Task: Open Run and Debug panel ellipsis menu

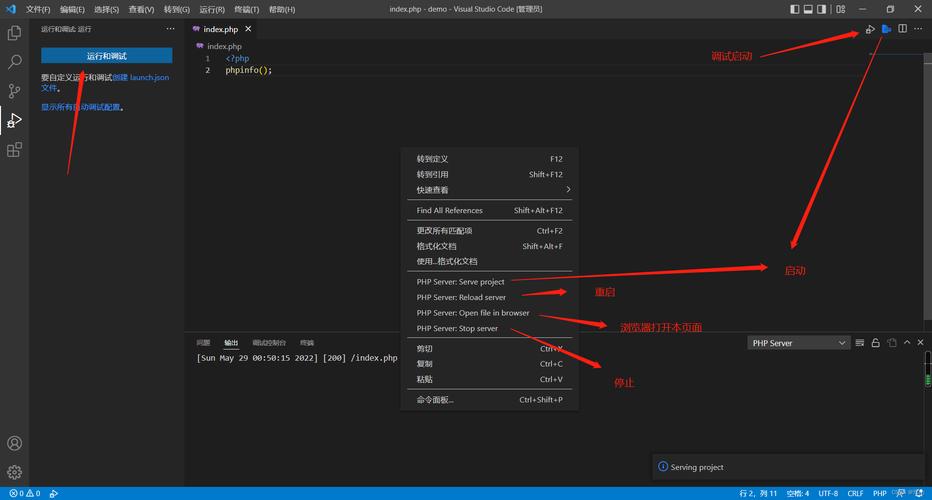Action: (171, 29)
